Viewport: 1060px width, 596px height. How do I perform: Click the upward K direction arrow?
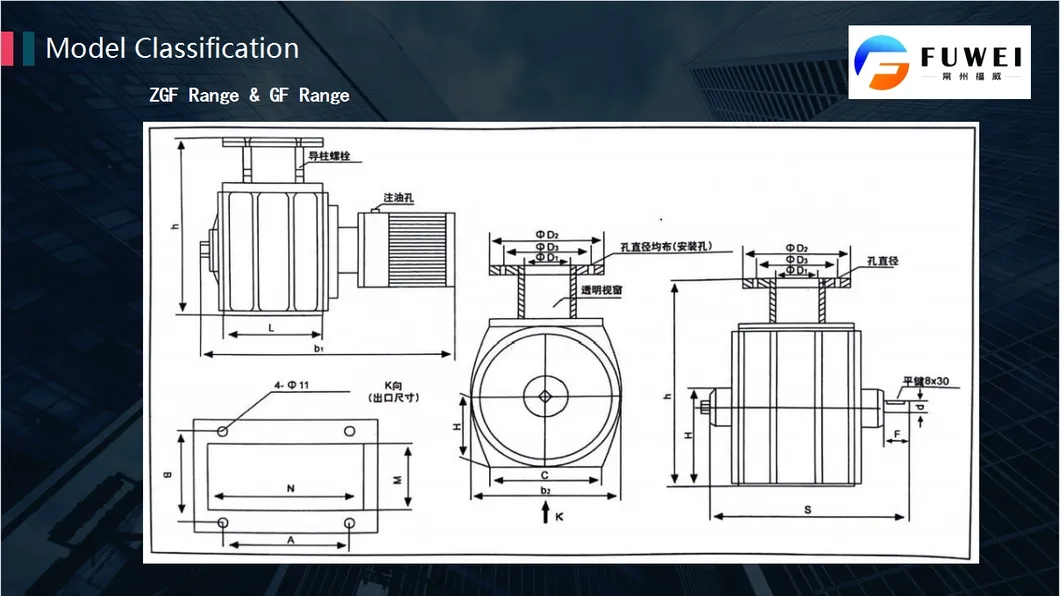(545, 514)
